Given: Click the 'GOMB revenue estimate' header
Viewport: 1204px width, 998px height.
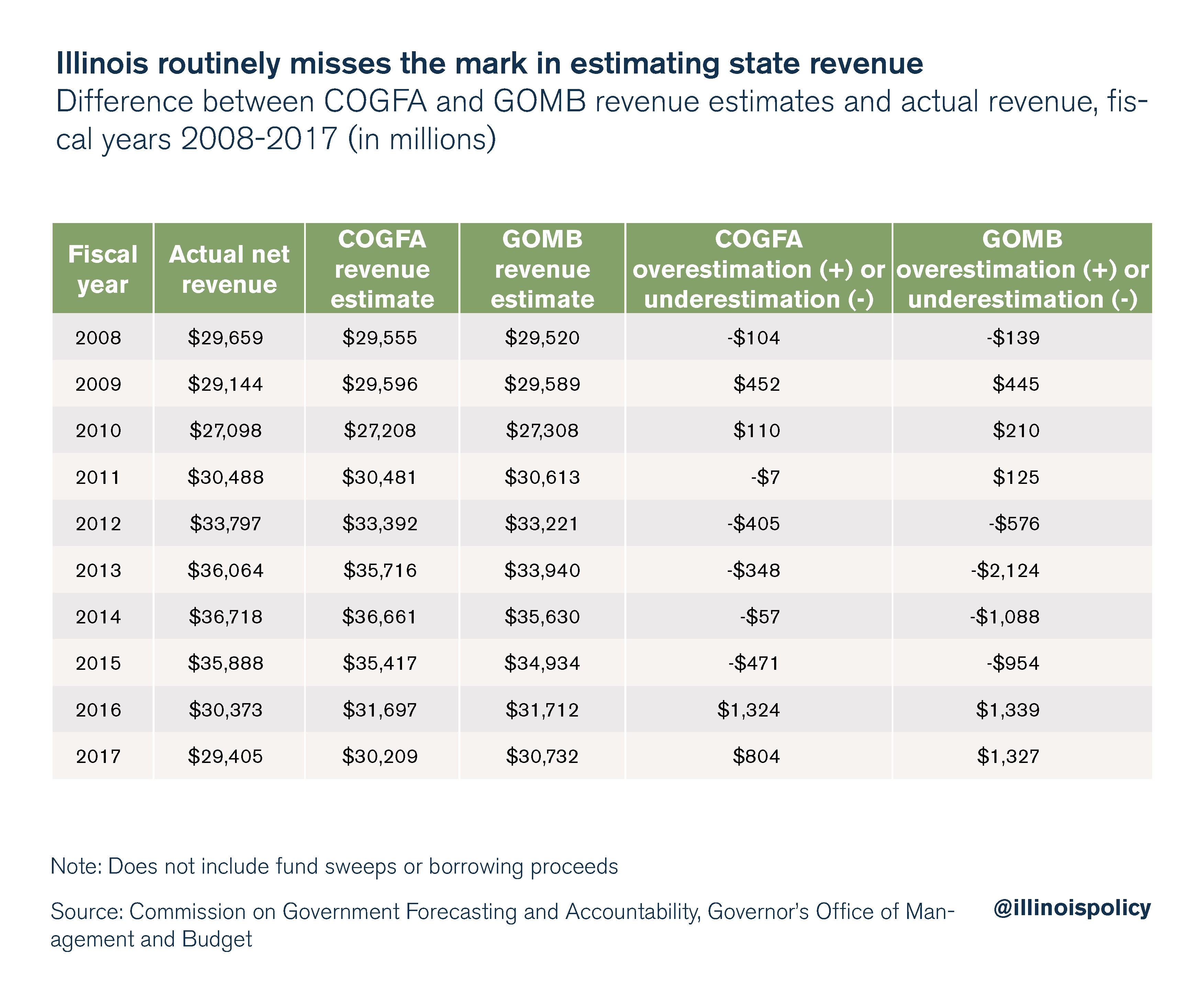Looking at the screenshot, I should (542, 268).
